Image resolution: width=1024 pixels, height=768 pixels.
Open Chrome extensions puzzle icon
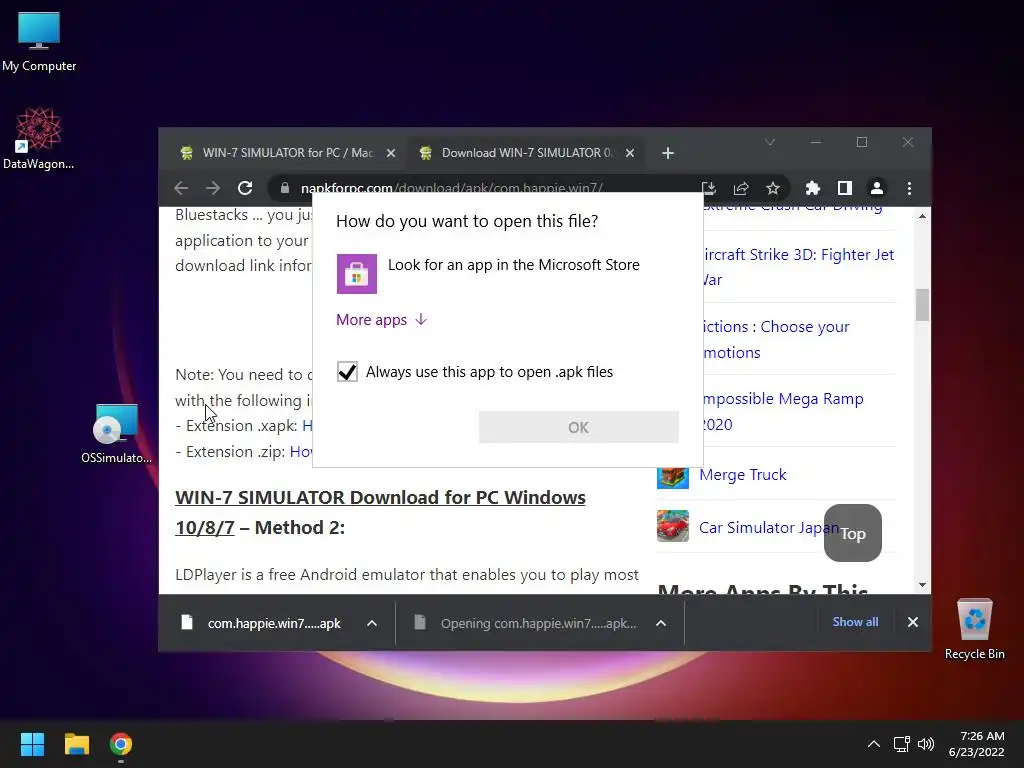click(x=812, y=188)
